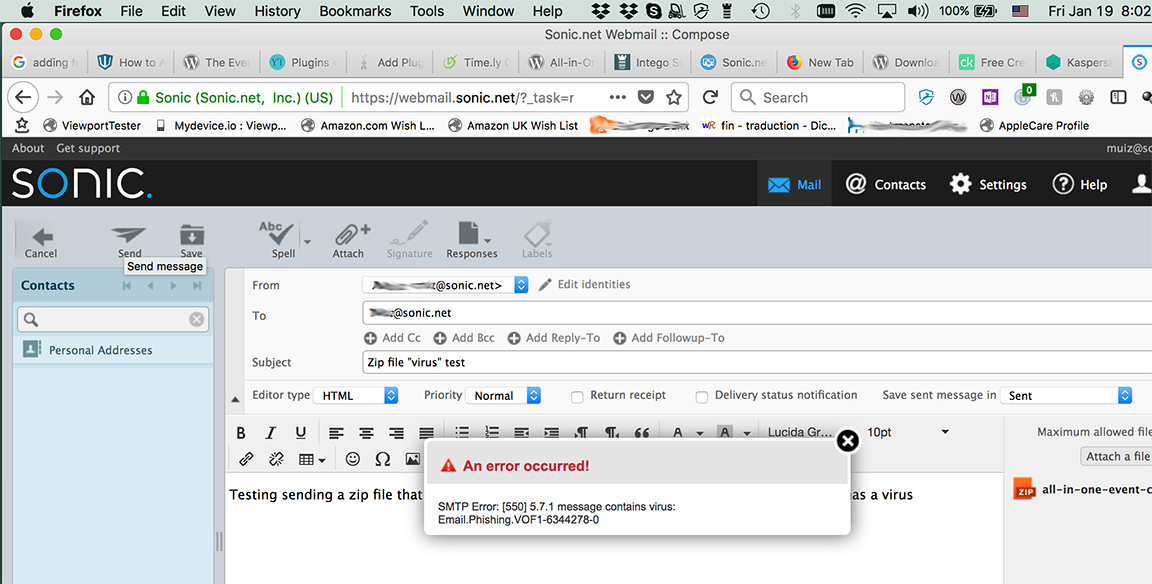Click Add Cc
This screenshot has height=584, width=1152.
[x=392, y=338]
